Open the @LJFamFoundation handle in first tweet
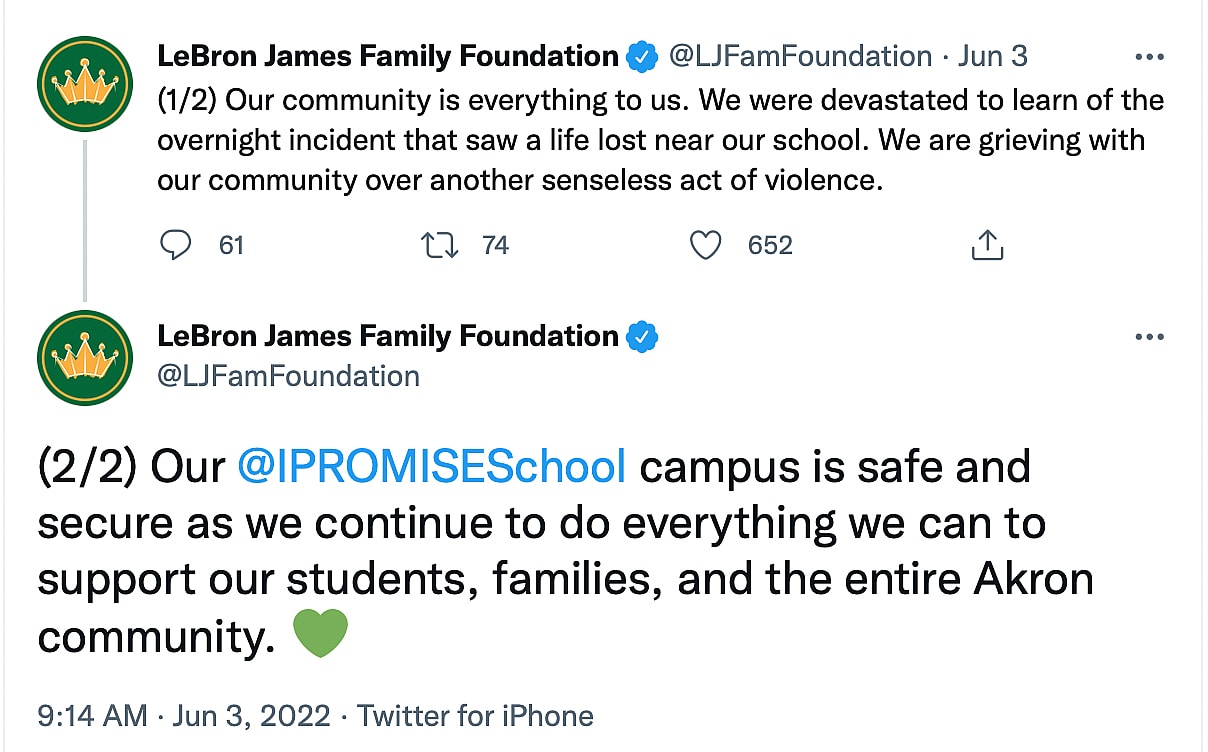This screenshot has height=752, width=1208. (x=800, y=56)
